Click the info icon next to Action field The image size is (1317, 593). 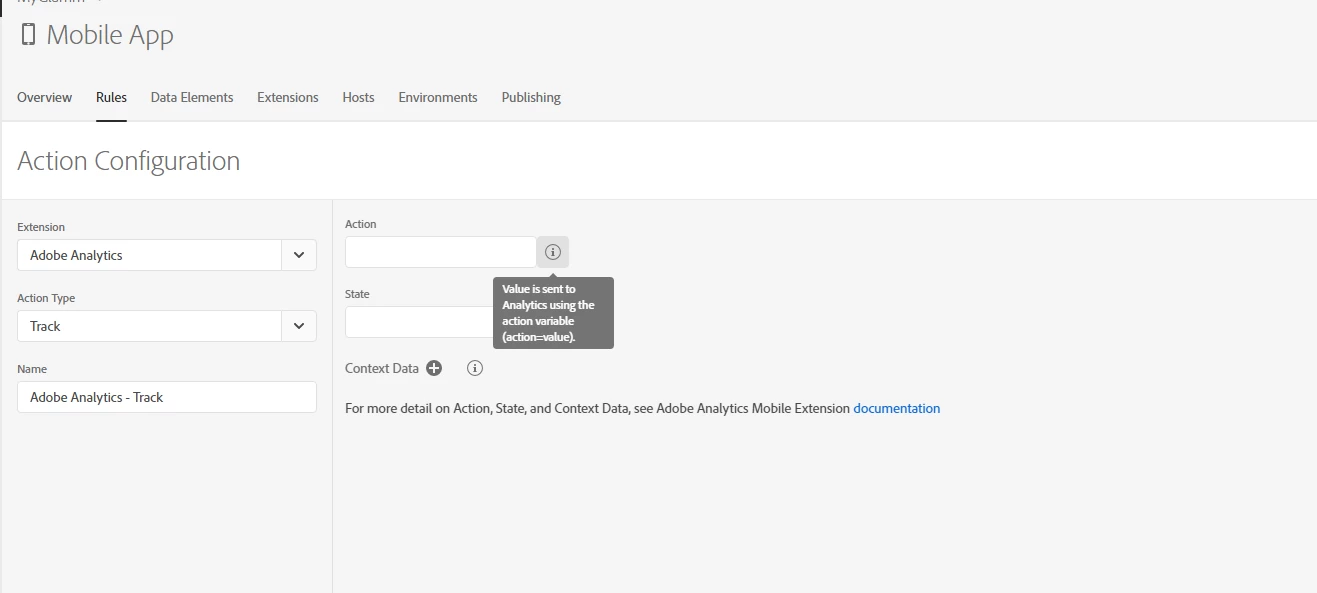tap(553, 252)
